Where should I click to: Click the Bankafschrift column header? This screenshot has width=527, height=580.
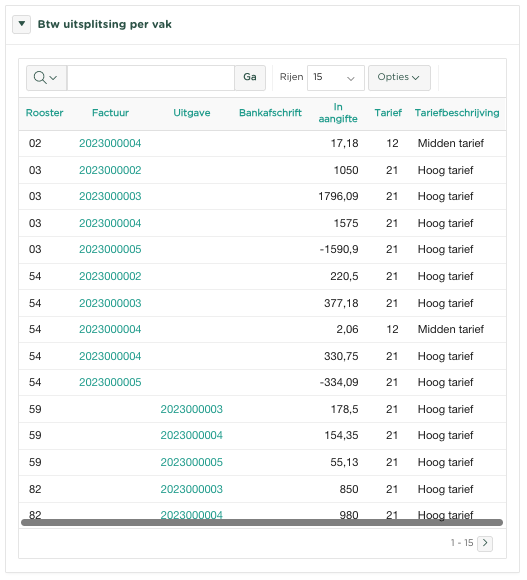(270, 113)
